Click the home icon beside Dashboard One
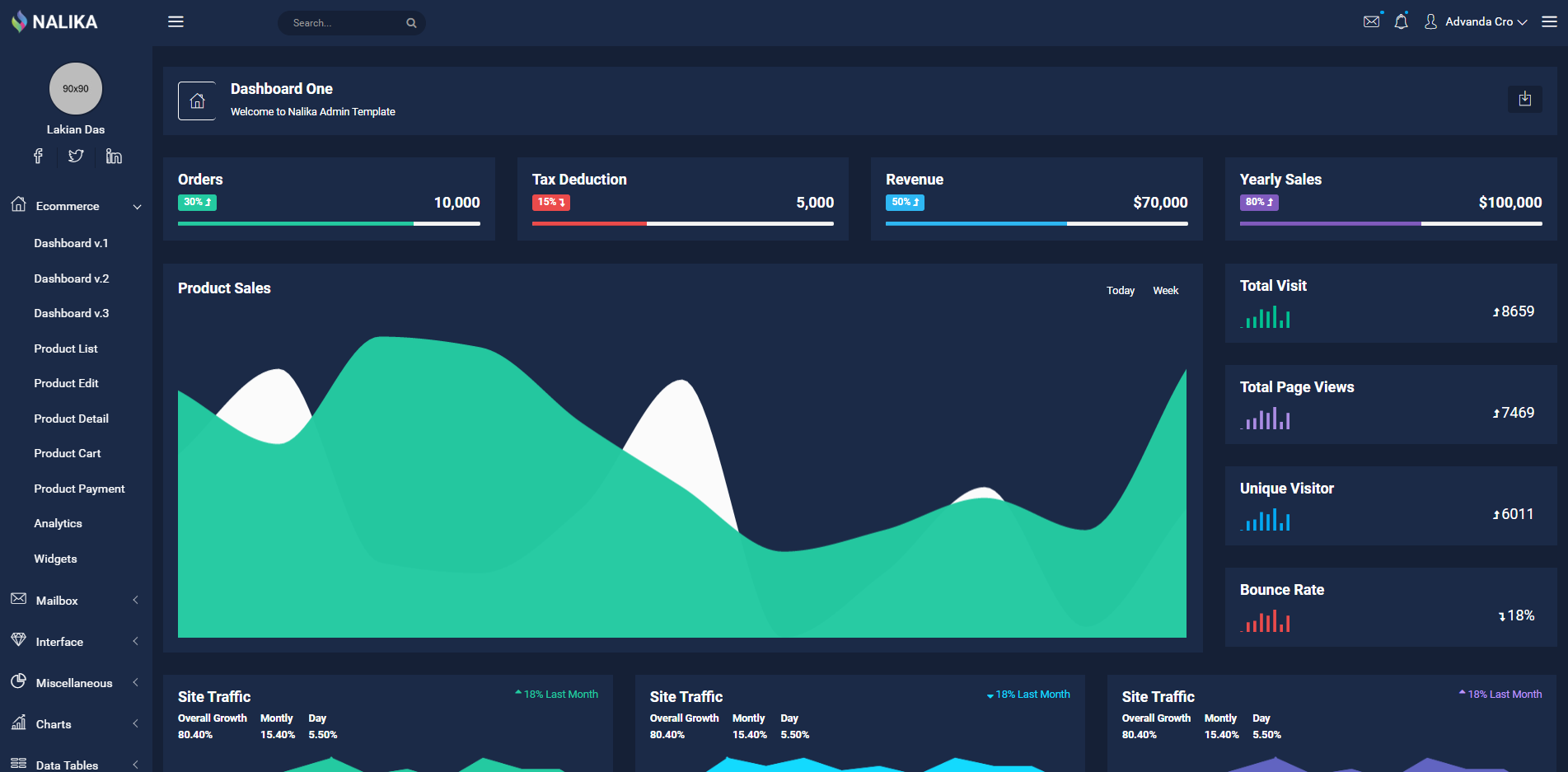1568x772 pixels. tap(197, 101)
